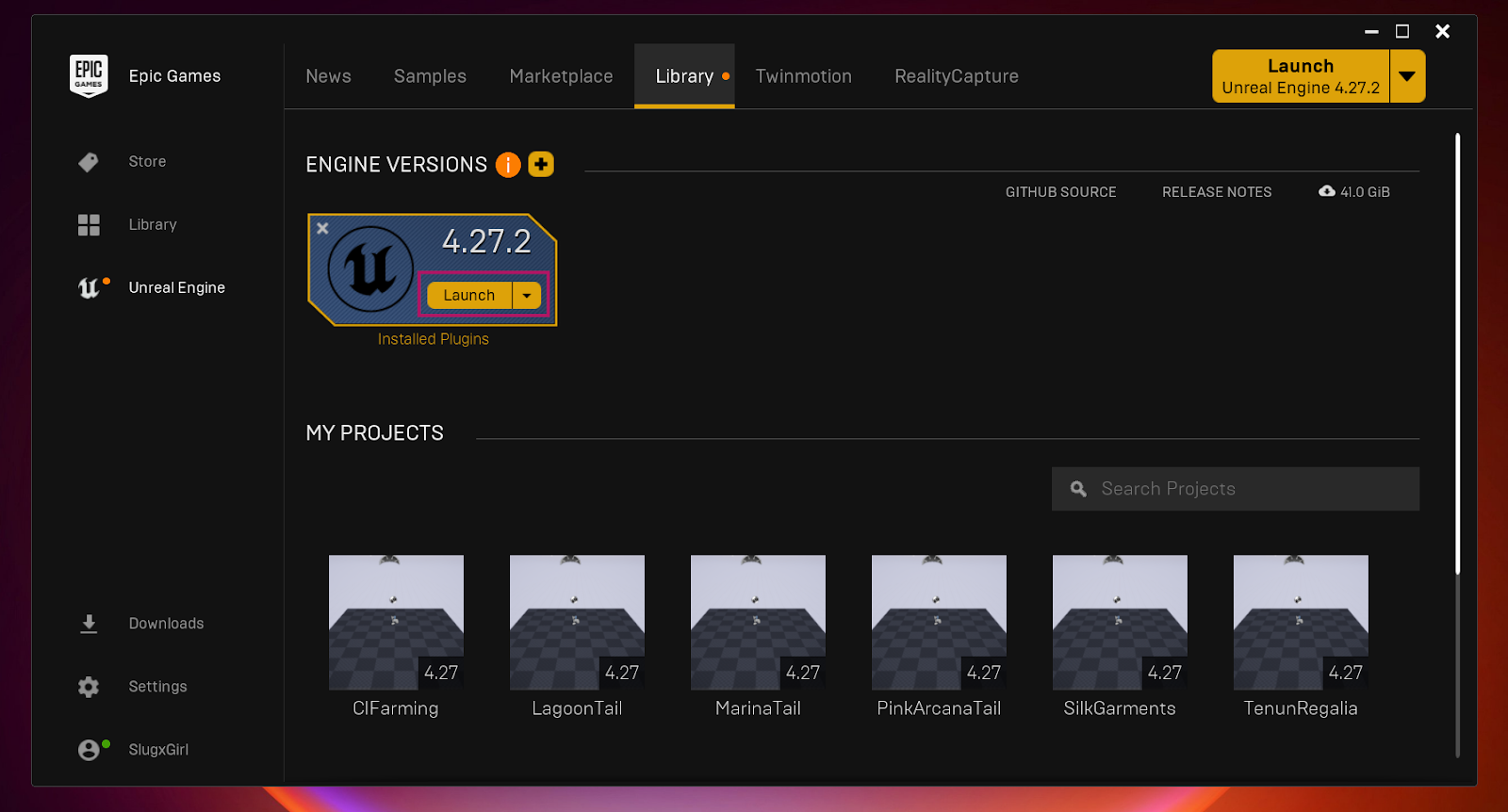This screenshot has width=1508, height=812.
Task: Click the Epic Games logo icon
Action: [x=89, y=75]
